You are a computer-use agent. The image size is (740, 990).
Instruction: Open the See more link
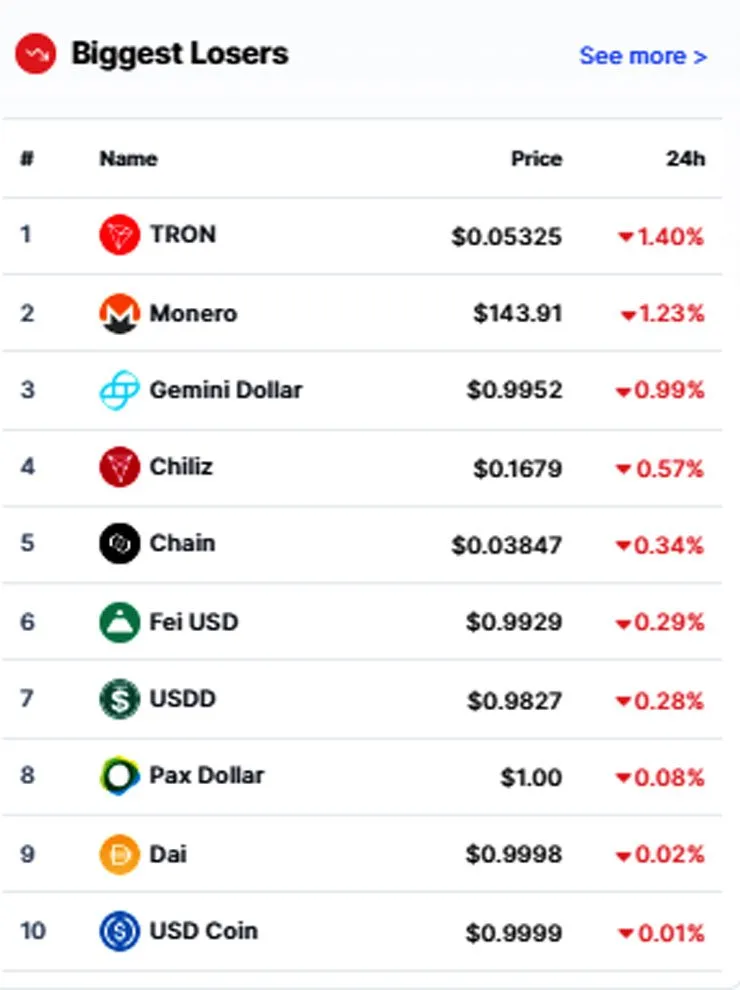click(643, 56)
